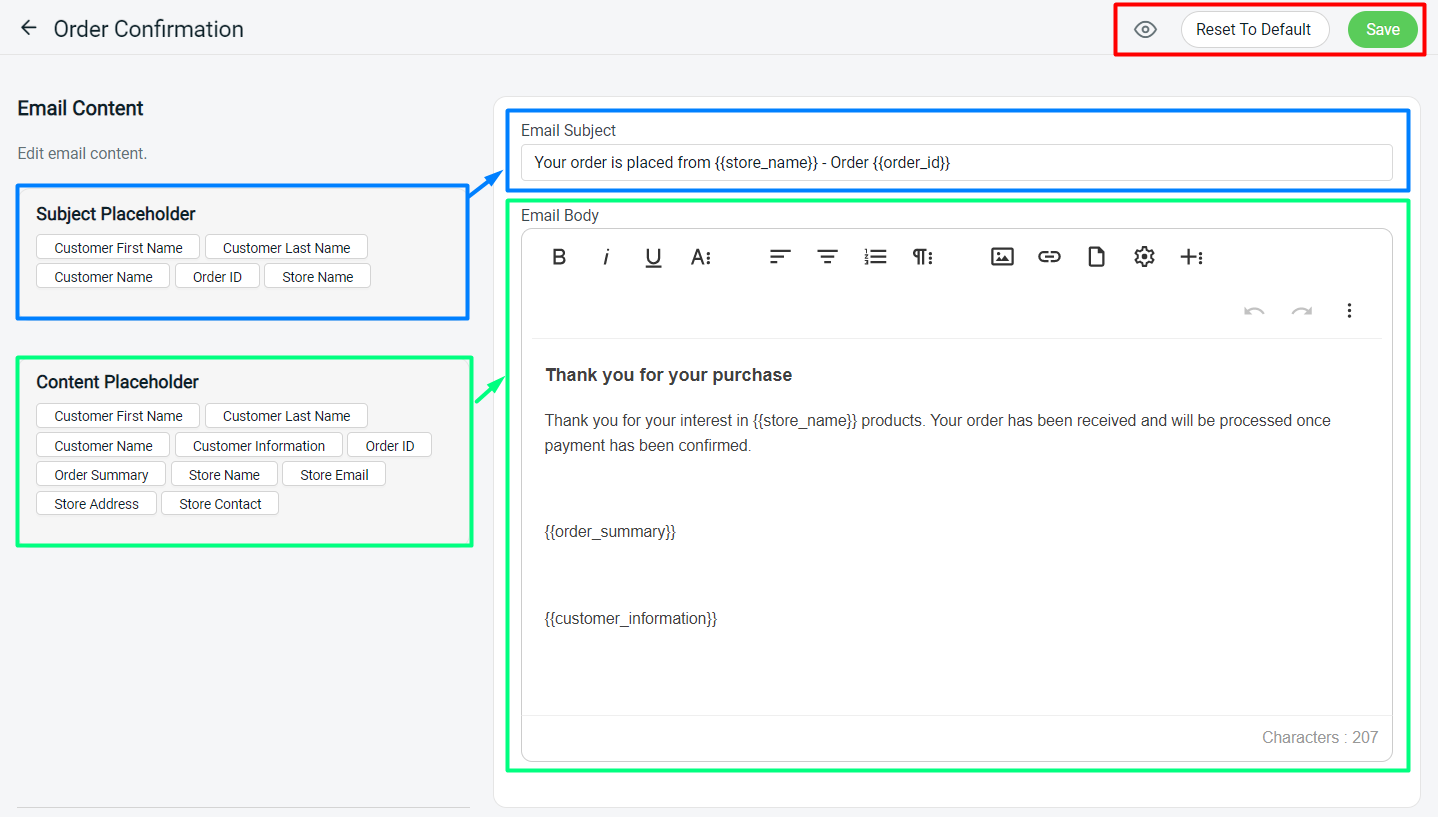Click inside the Email Subject field

click(956, 162)
